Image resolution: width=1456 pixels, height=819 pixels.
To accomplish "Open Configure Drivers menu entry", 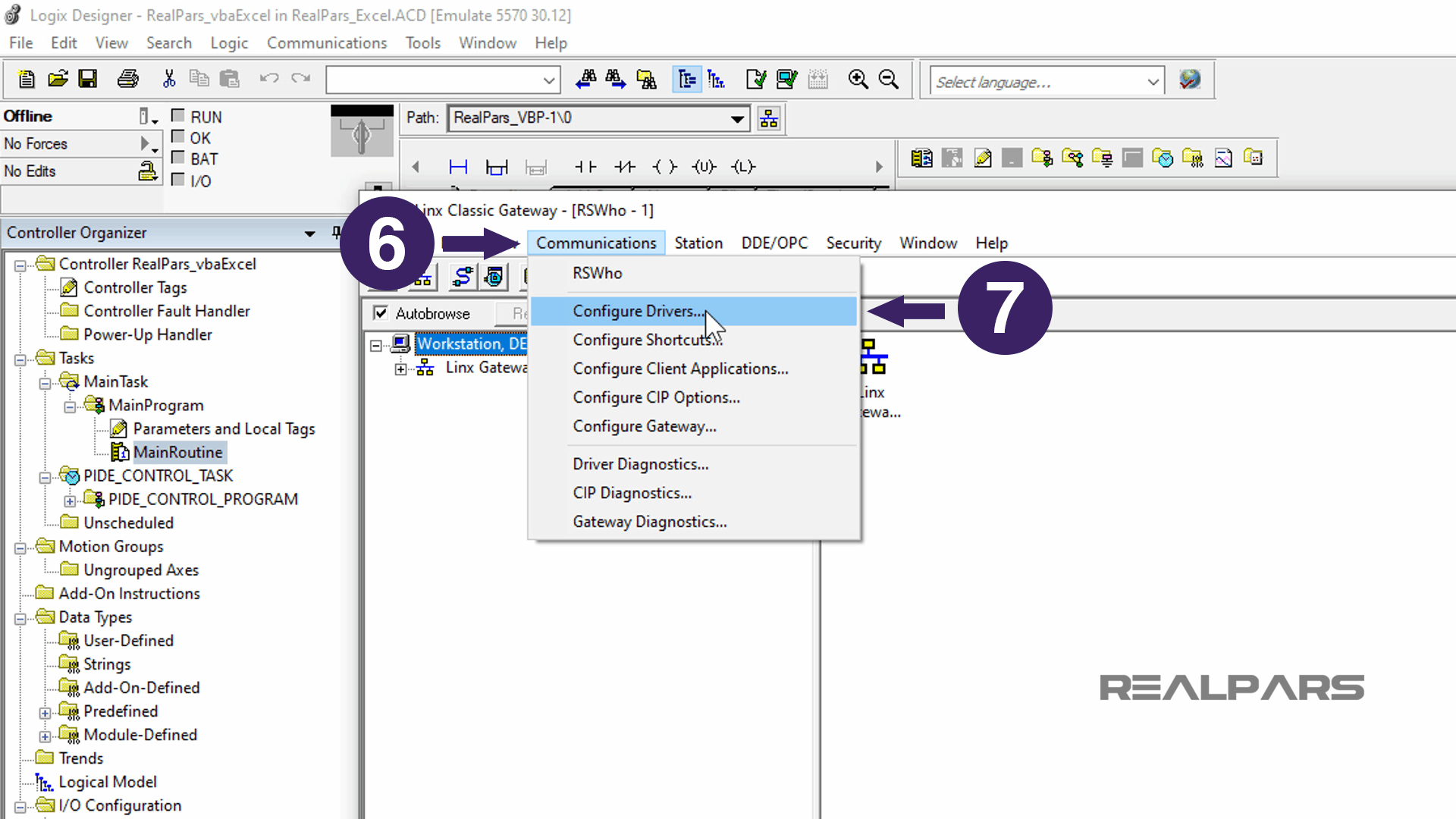I will [x=694, y=311].
